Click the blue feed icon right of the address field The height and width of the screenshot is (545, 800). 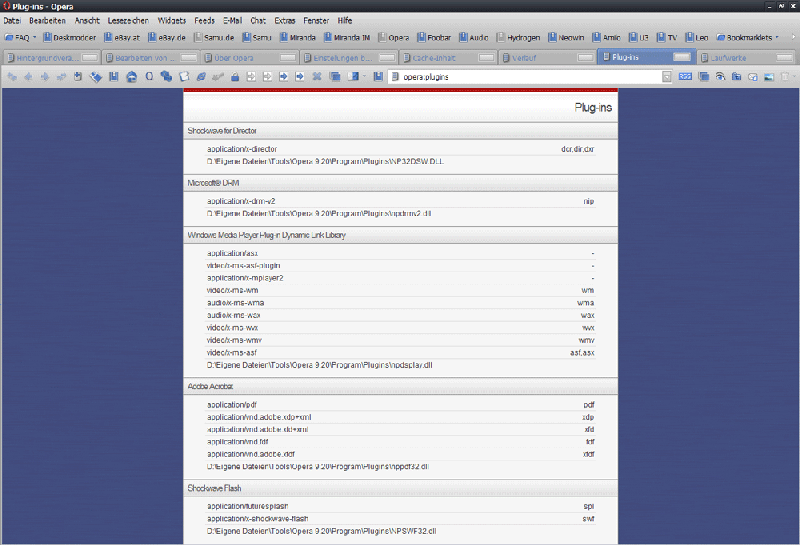click(x=685, y=77)
